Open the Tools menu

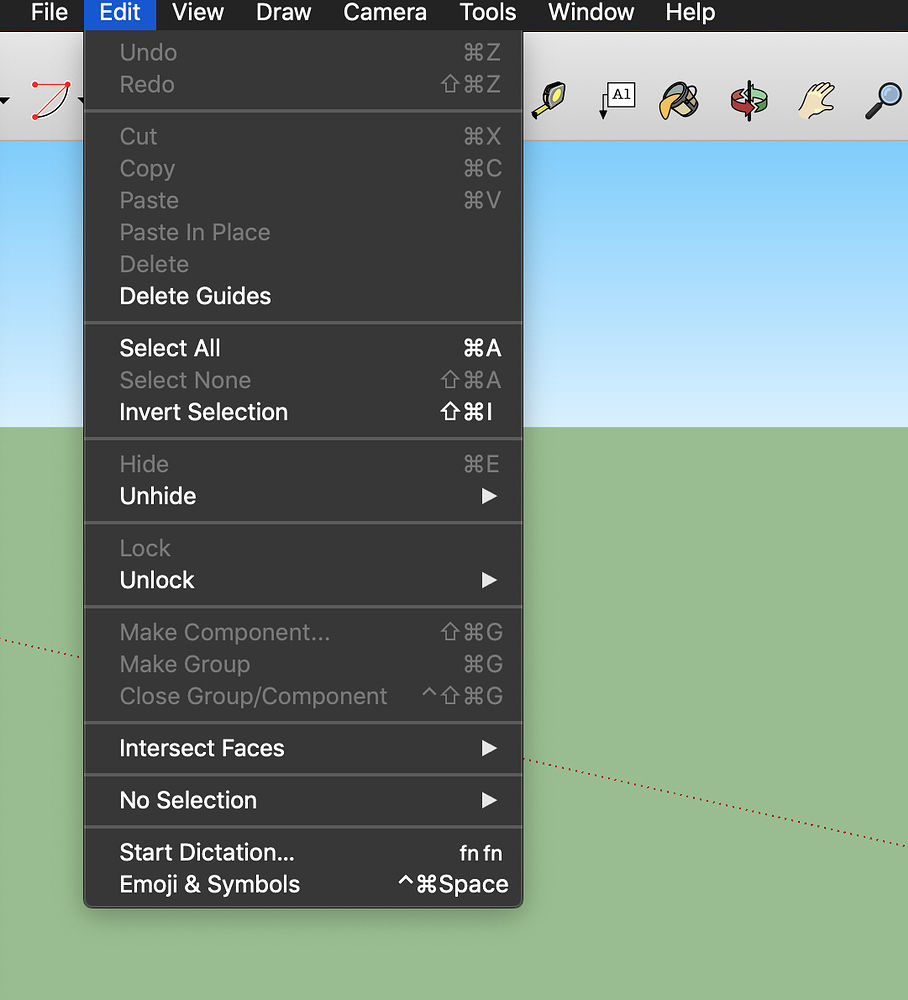point(488,14)
